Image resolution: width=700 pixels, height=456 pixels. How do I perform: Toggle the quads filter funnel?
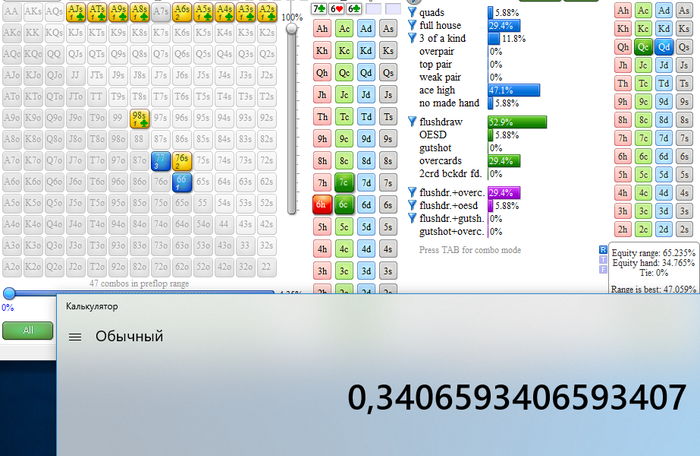[412, 12]
